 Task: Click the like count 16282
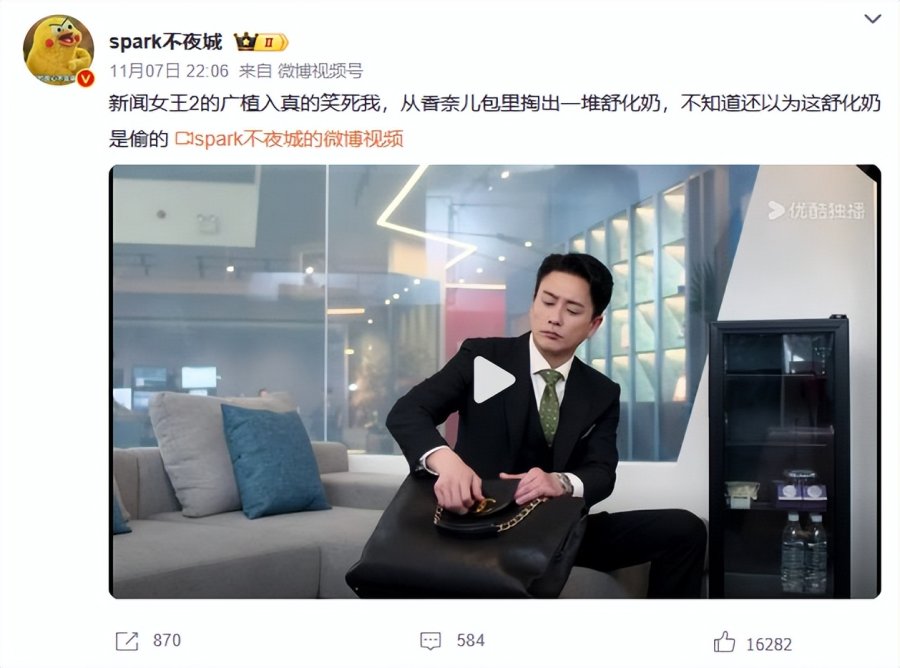point(769,644)
